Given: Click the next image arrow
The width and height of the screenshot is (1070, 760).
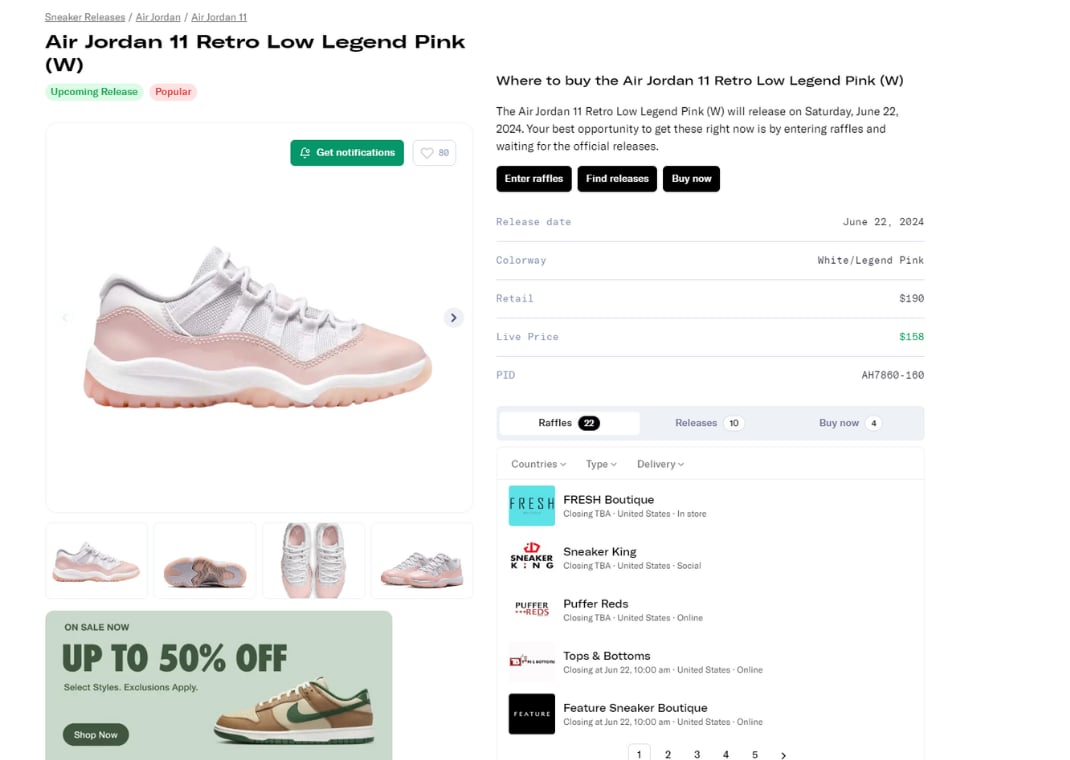Looking at the screenshot, I should tap(453, 318).
